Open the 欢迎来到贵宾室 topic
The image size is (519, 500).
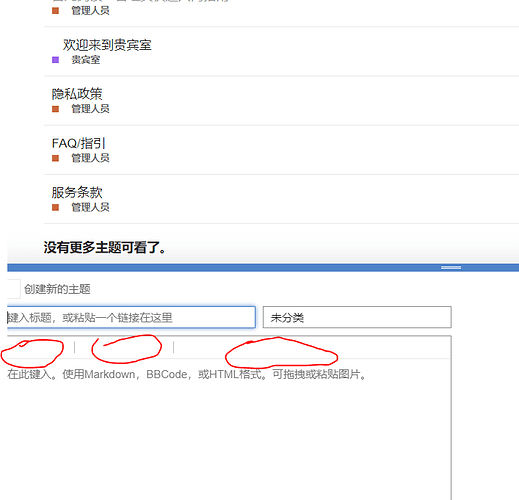click(107, 45)
